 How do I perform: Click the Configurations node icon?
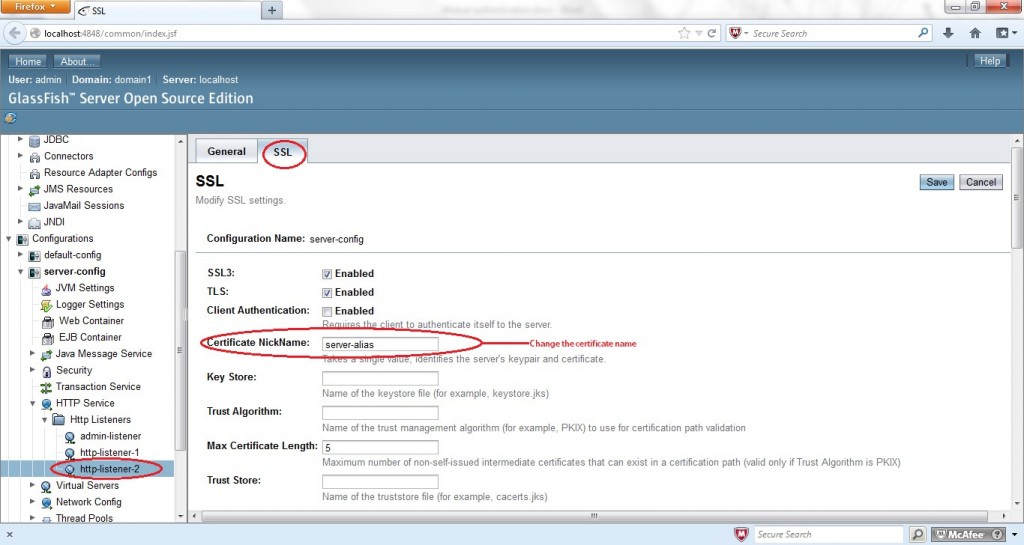coord(23,239)
